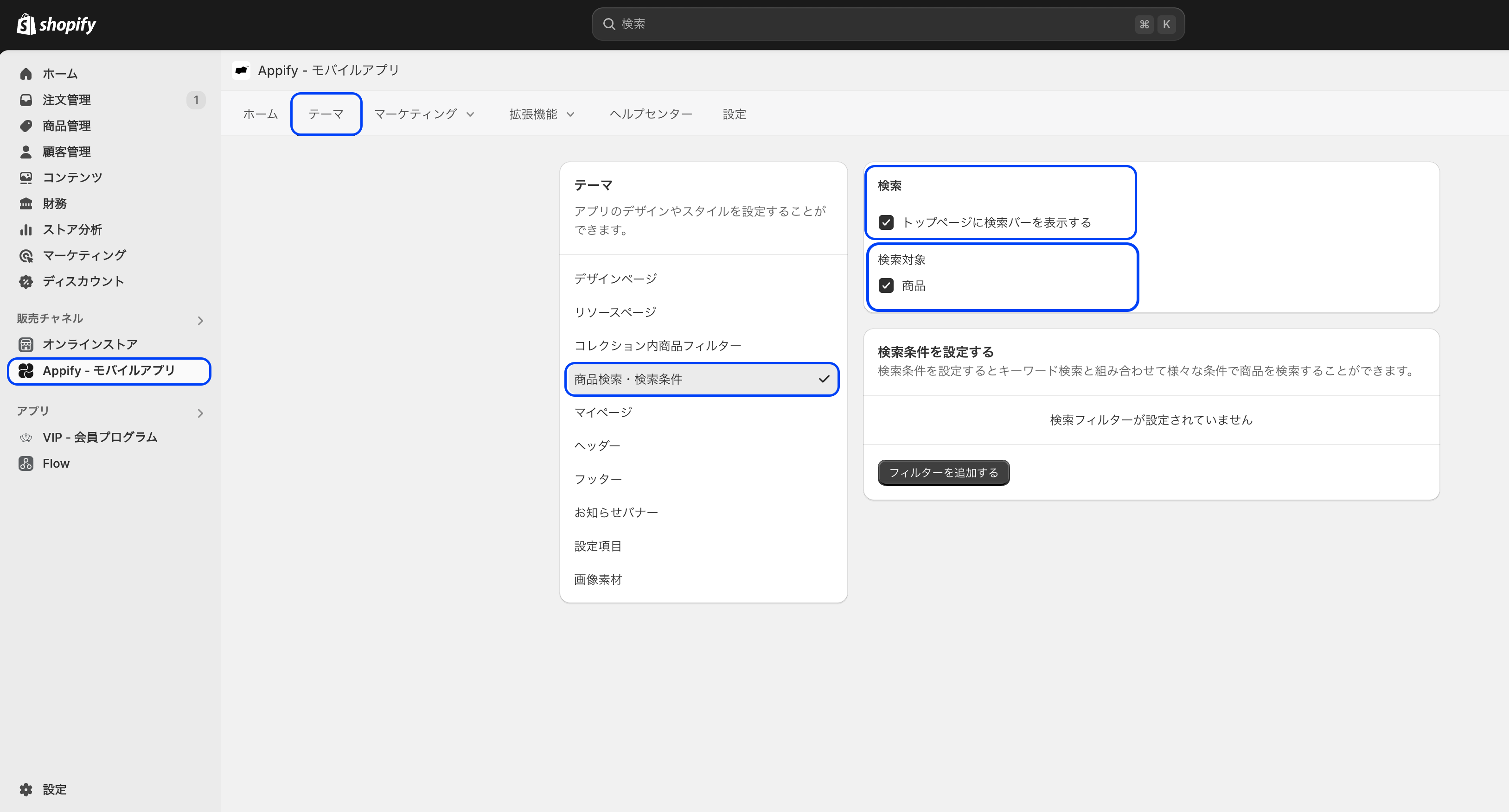Click the VIP crown icon beside 会員プログラム

tap(26, 438)
